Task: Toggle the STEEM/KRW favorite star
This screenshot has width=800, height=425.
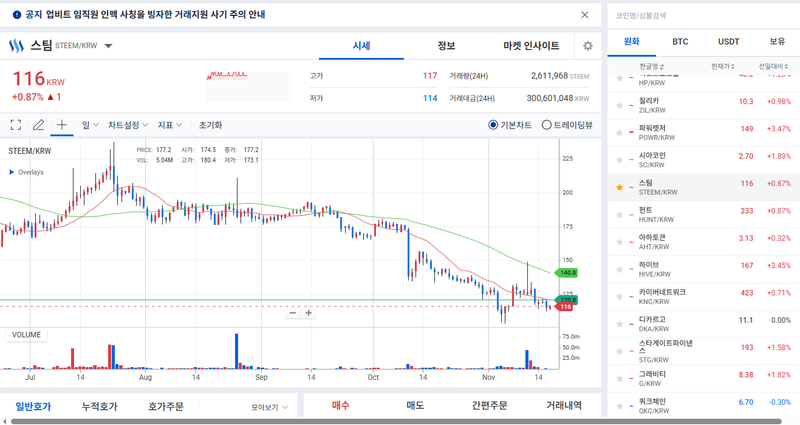Action: click(x=619, y=187)
